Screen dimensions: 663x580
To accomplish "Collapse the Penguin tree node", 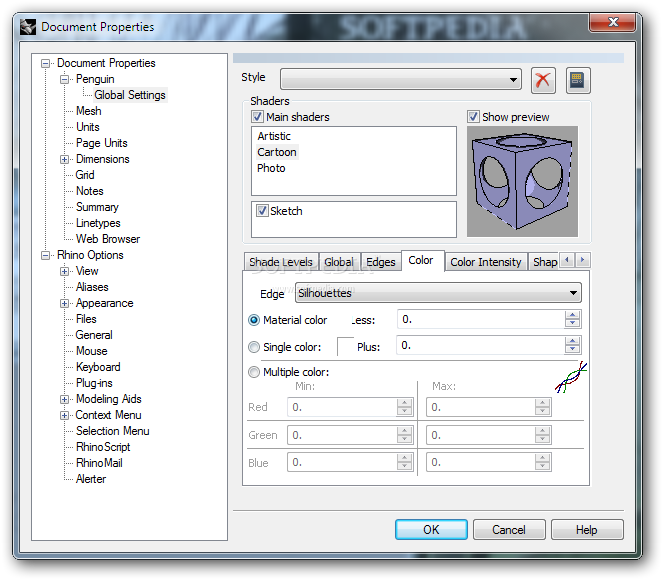I will pos(64,79).
